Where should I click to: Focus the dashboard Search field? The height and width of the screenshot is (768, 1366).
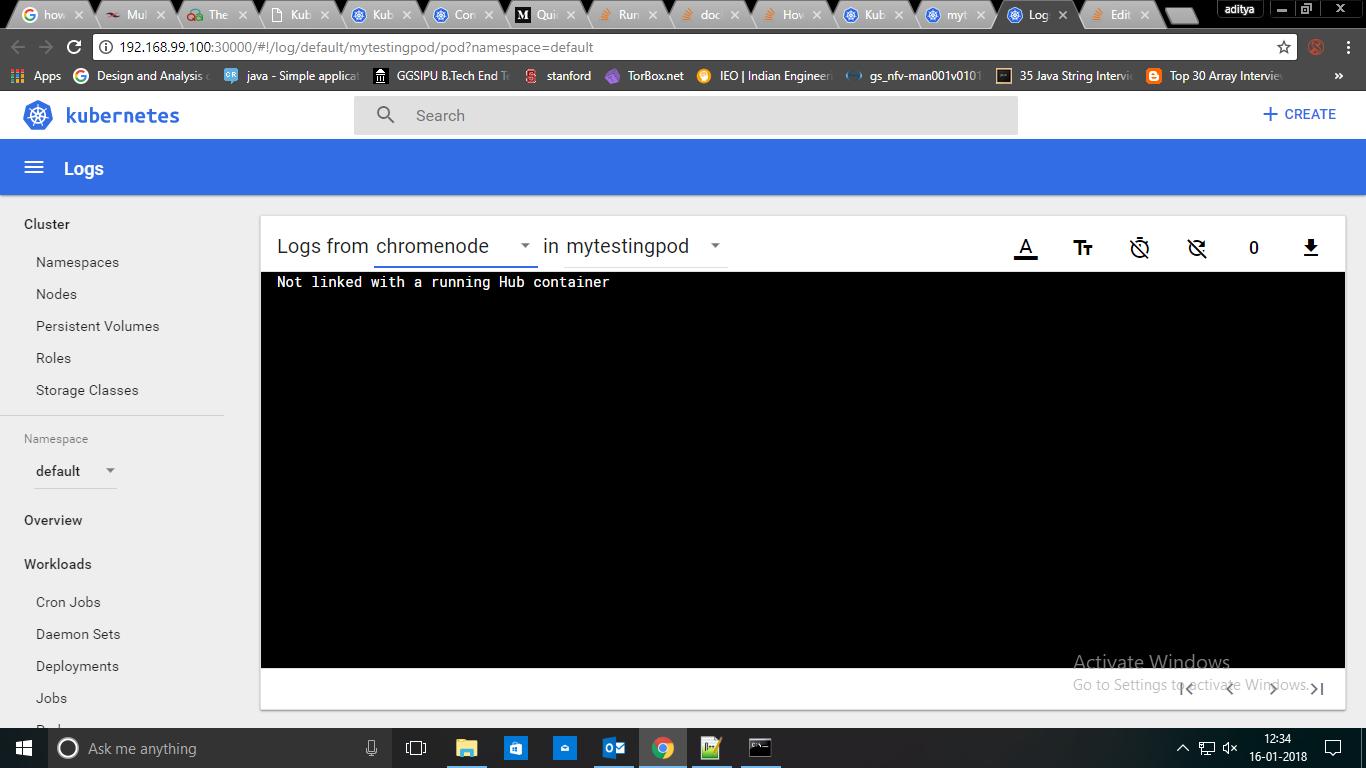click(x=686, y=115)
